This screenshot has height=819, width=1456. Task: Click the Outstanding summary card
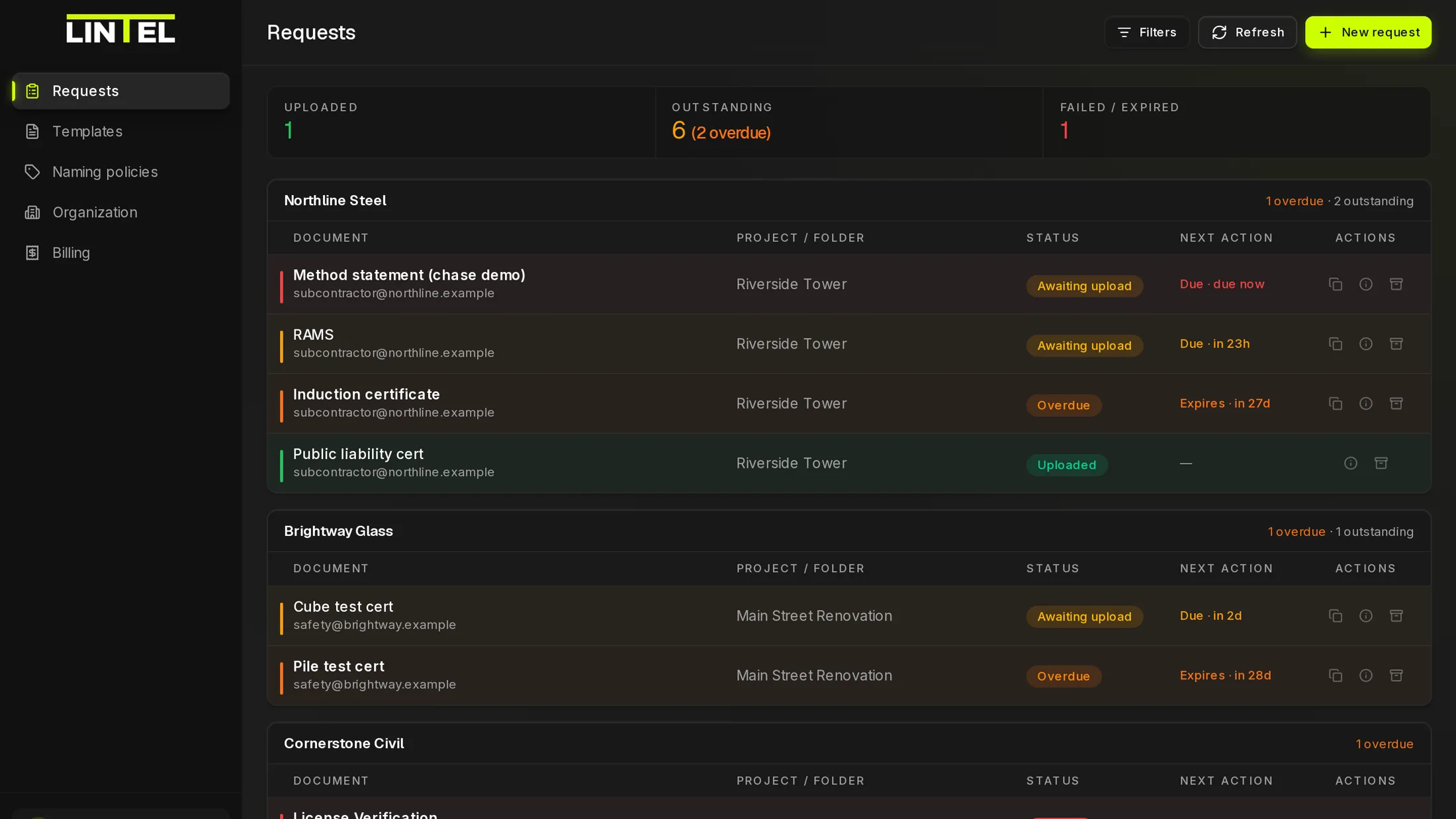(849, 122)
